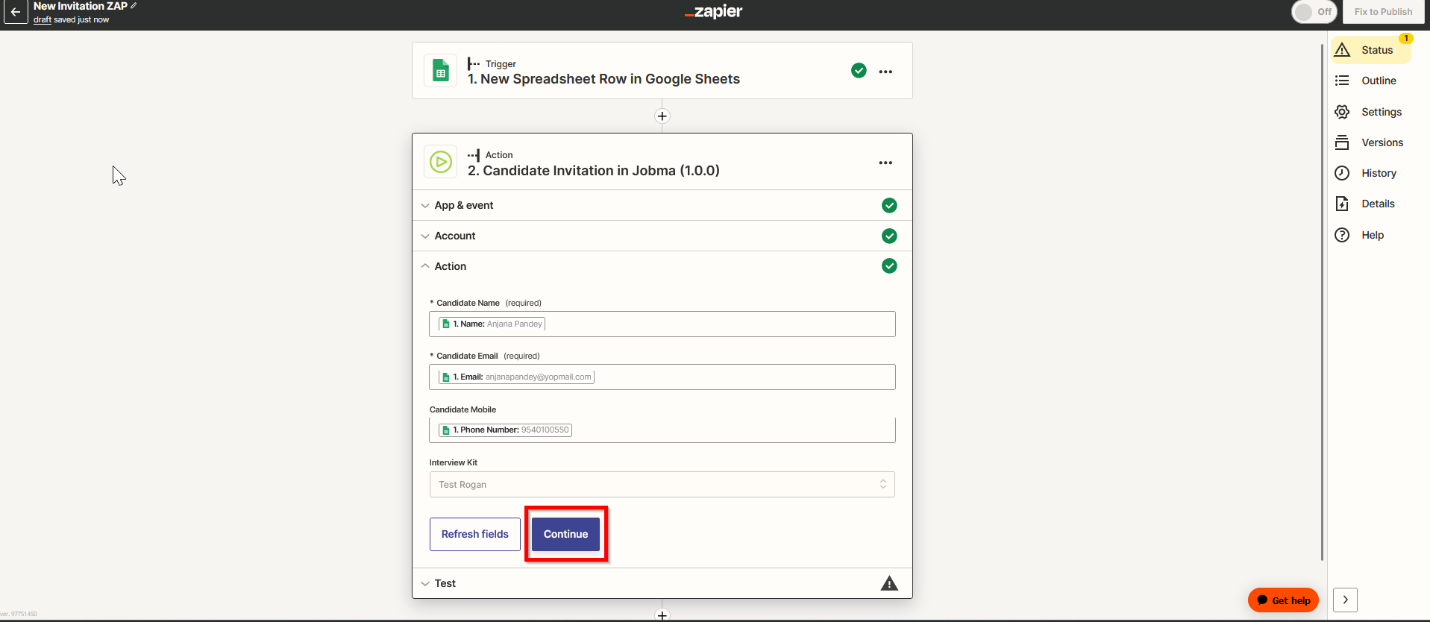Click the Details document icon
Viewport: 1430px width, 622px height.
(x=1342, y=204)
